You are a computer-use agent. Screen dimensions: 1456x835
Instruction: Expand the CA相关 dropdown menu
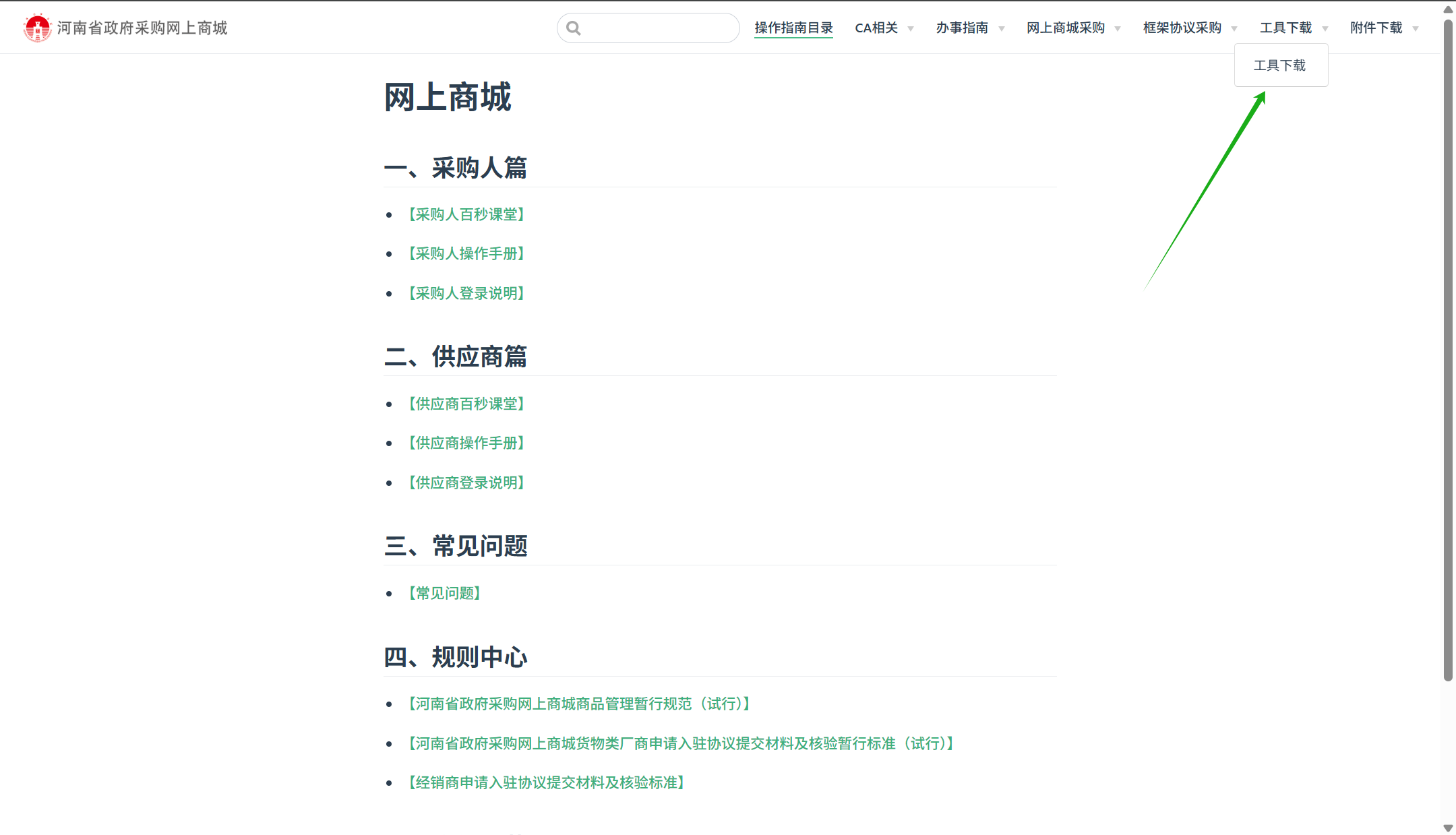tap(884, 28)
